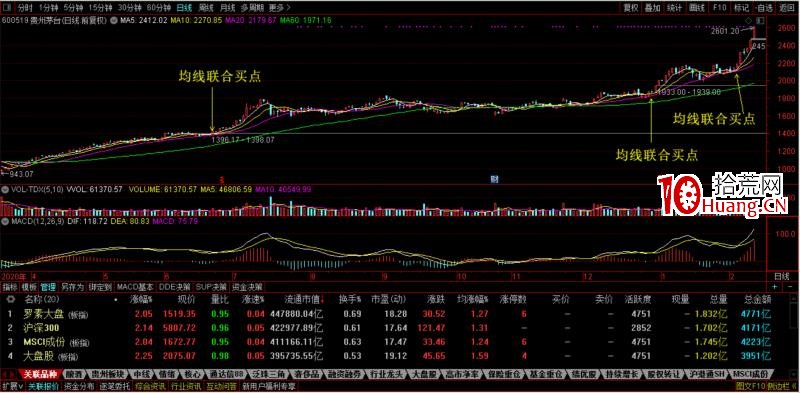The height and width of the screenshot is (393, 800).
Task: Expand the 更多 periods dropdown
Action: point(279,8)
